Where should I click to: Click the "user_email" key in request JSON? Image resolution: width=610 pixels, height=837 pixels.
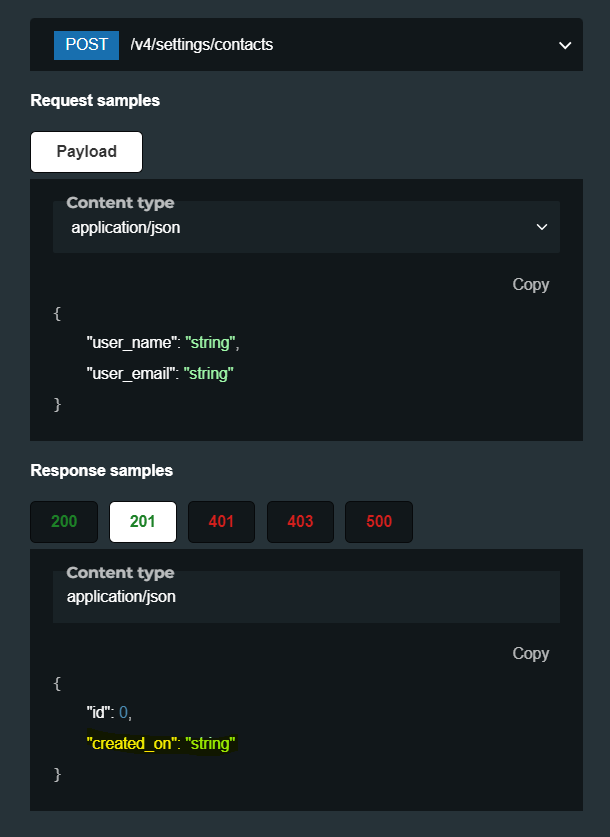tap(134, 374)
